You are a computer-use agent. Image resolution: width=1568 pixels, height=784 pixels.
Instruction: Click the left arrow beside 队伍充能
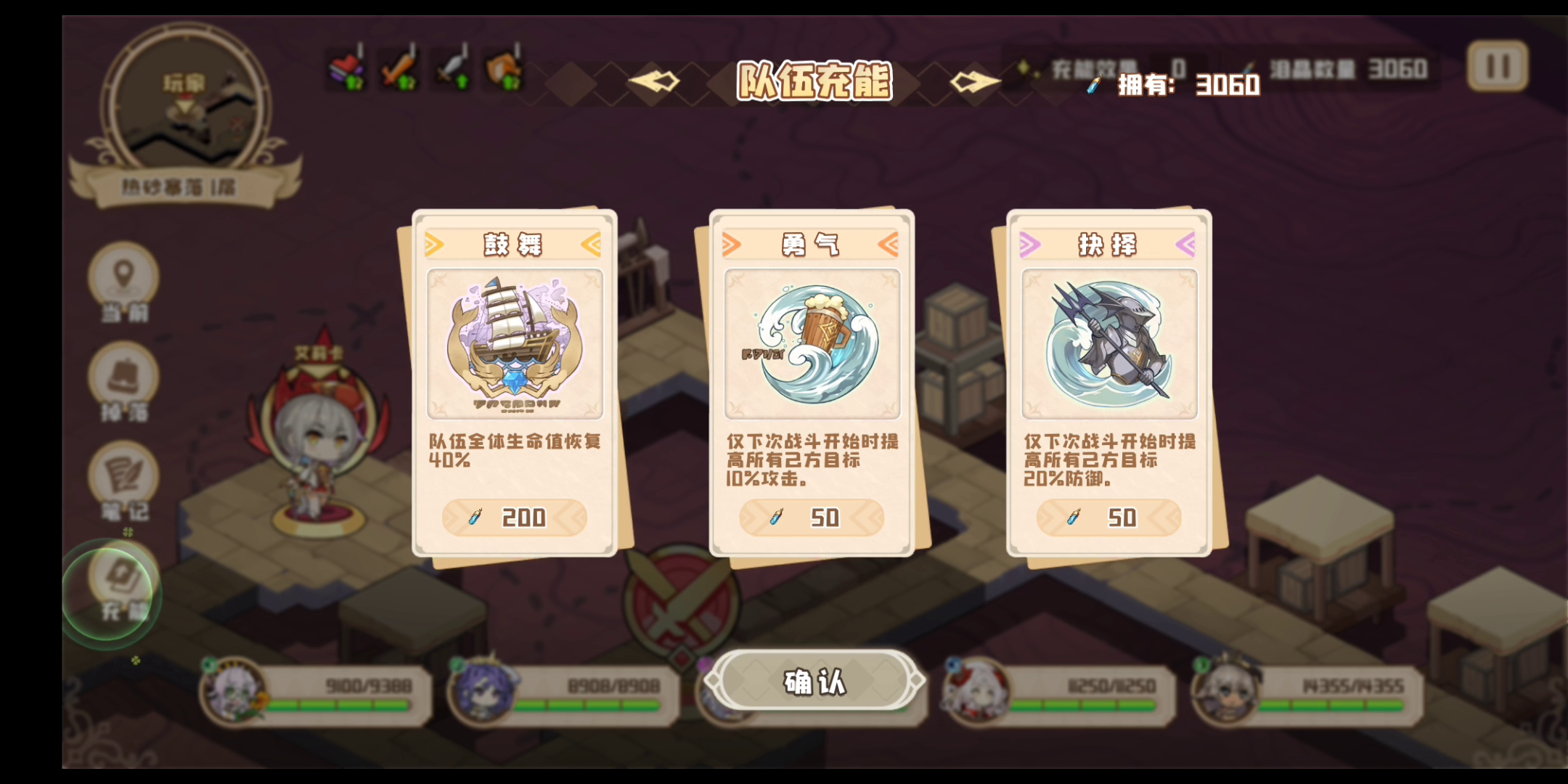[x=653, y=81]
